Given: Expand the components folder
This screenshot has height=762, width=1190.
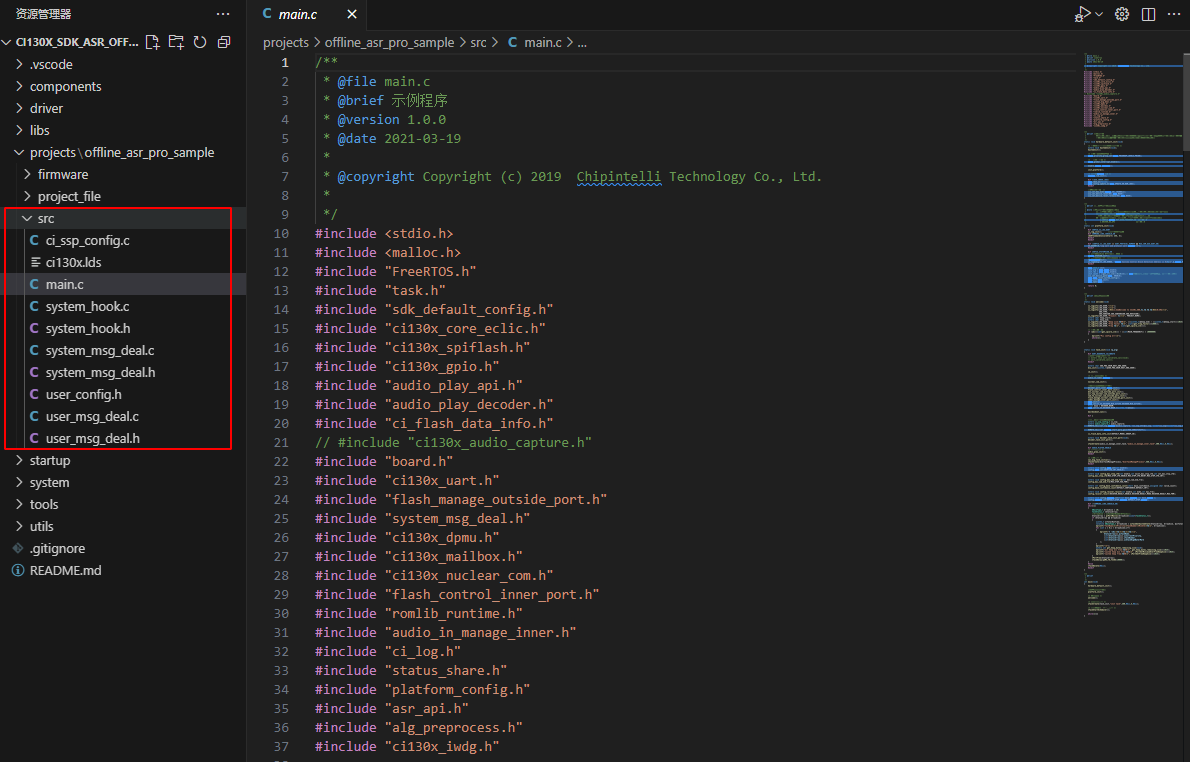Looking at the screenshot, I should [x=65, y=86].
